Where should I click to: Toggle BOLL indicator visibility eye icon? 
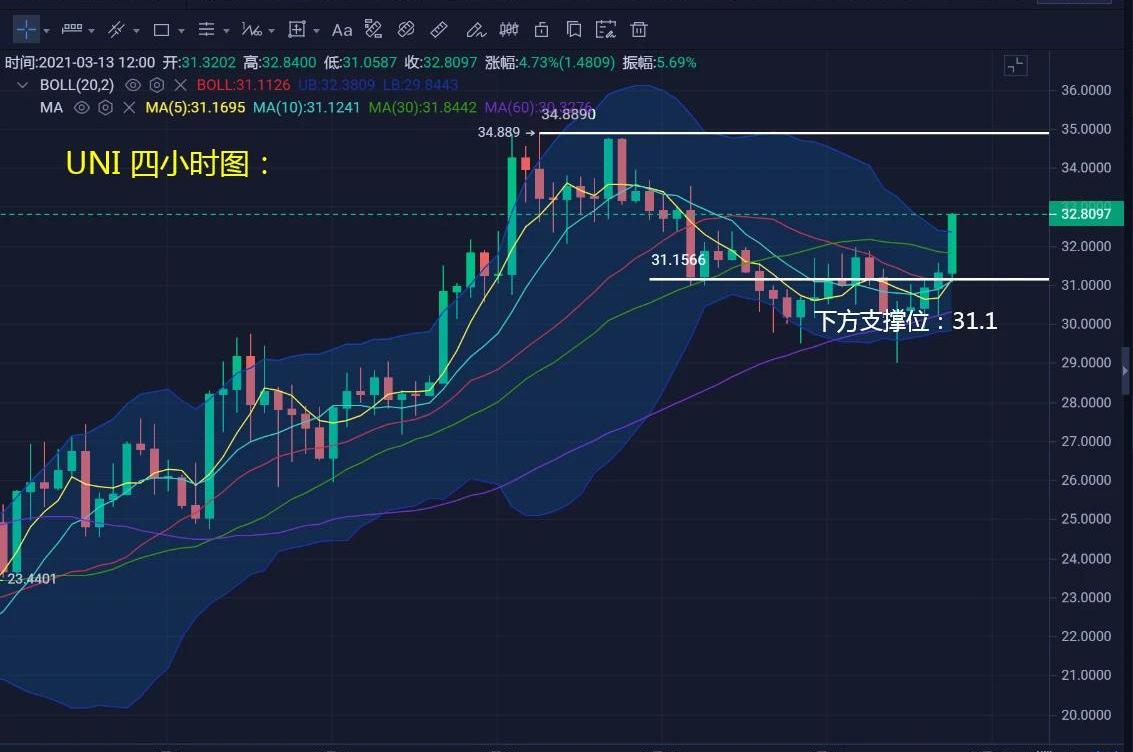(x=132, y=85)
